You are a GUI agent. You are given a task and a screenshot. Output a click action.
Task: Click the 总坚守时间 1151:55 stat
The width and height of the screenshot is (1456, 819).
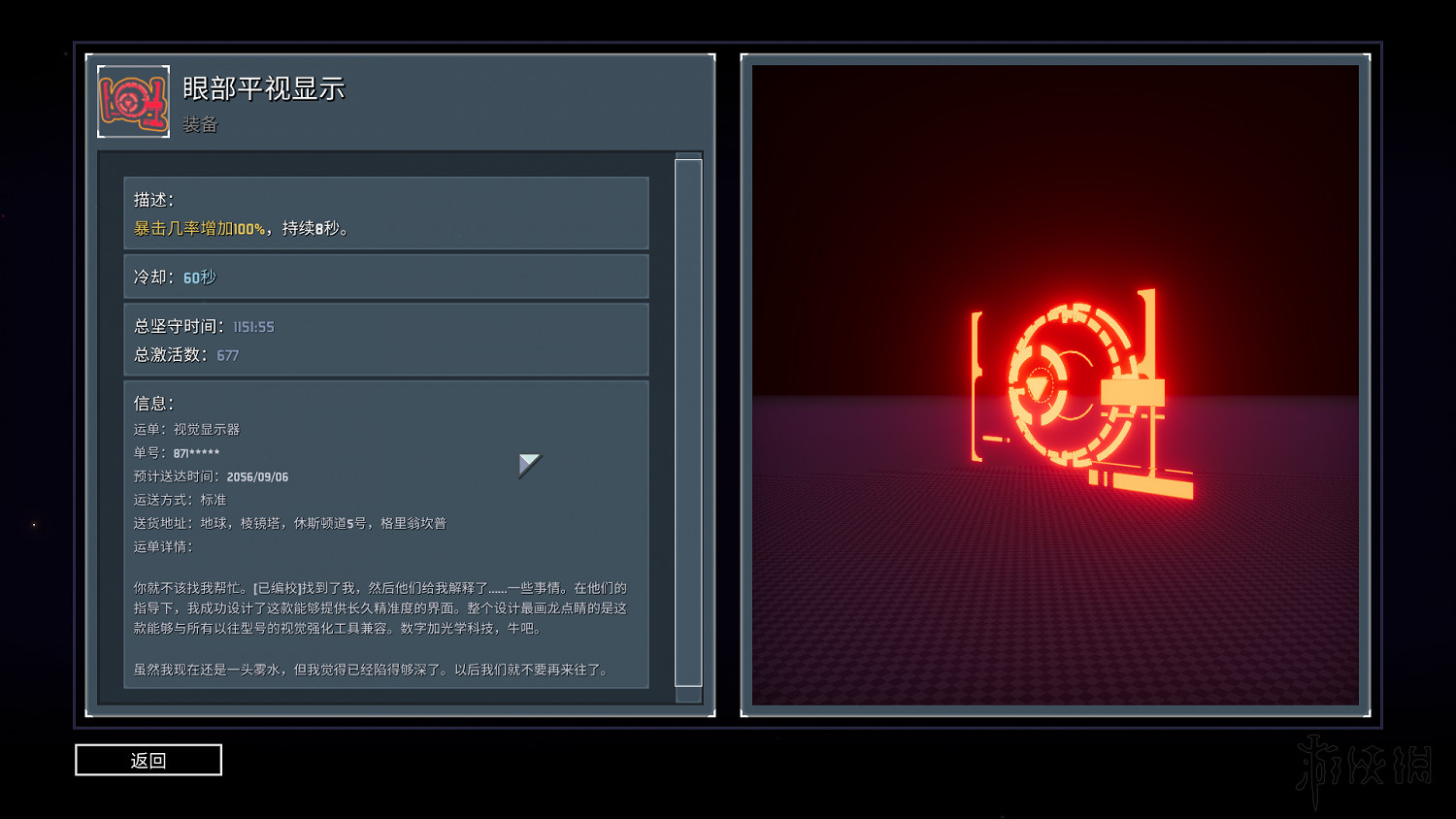click(x=204, y=327)
